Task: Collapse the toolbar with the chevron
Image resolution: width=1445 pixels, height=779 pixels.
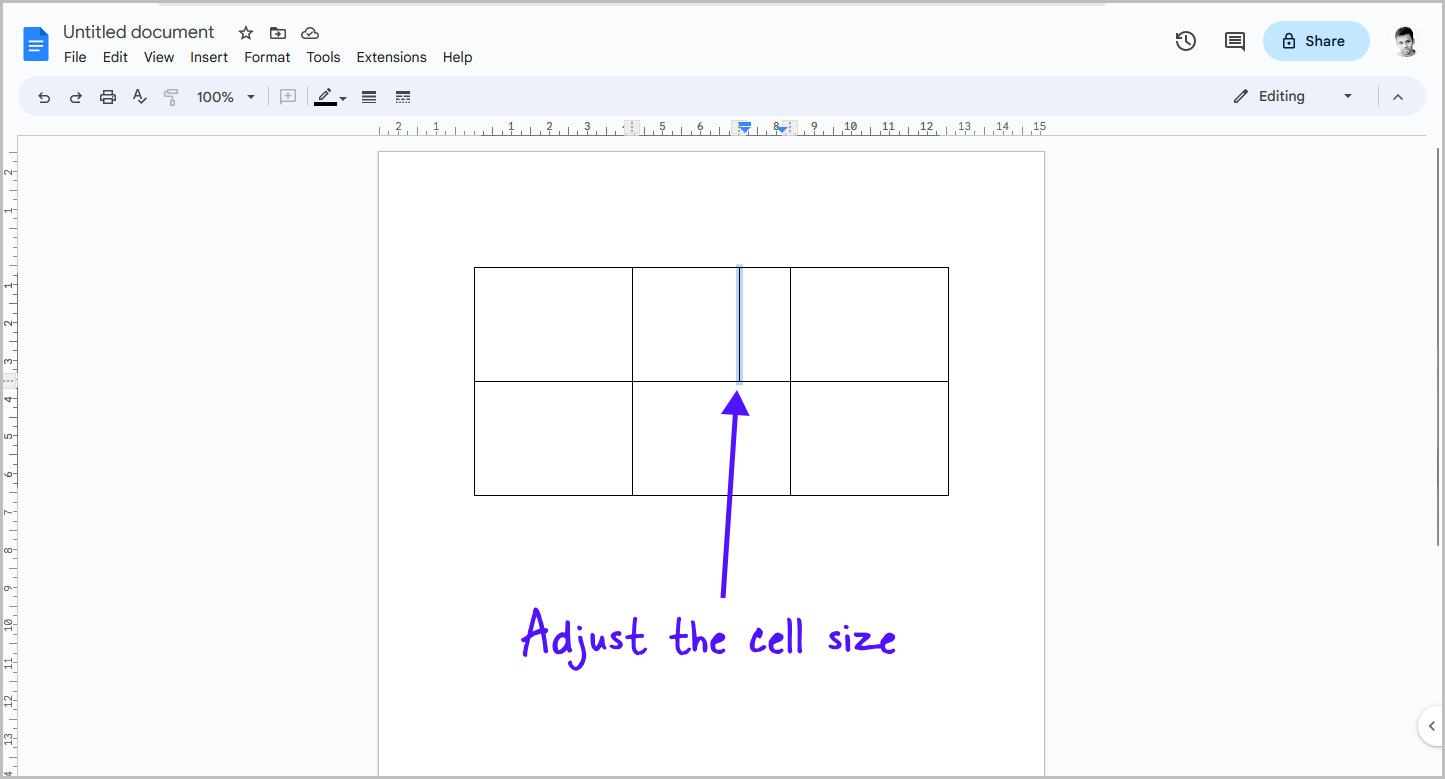Action: [1397, 96]
